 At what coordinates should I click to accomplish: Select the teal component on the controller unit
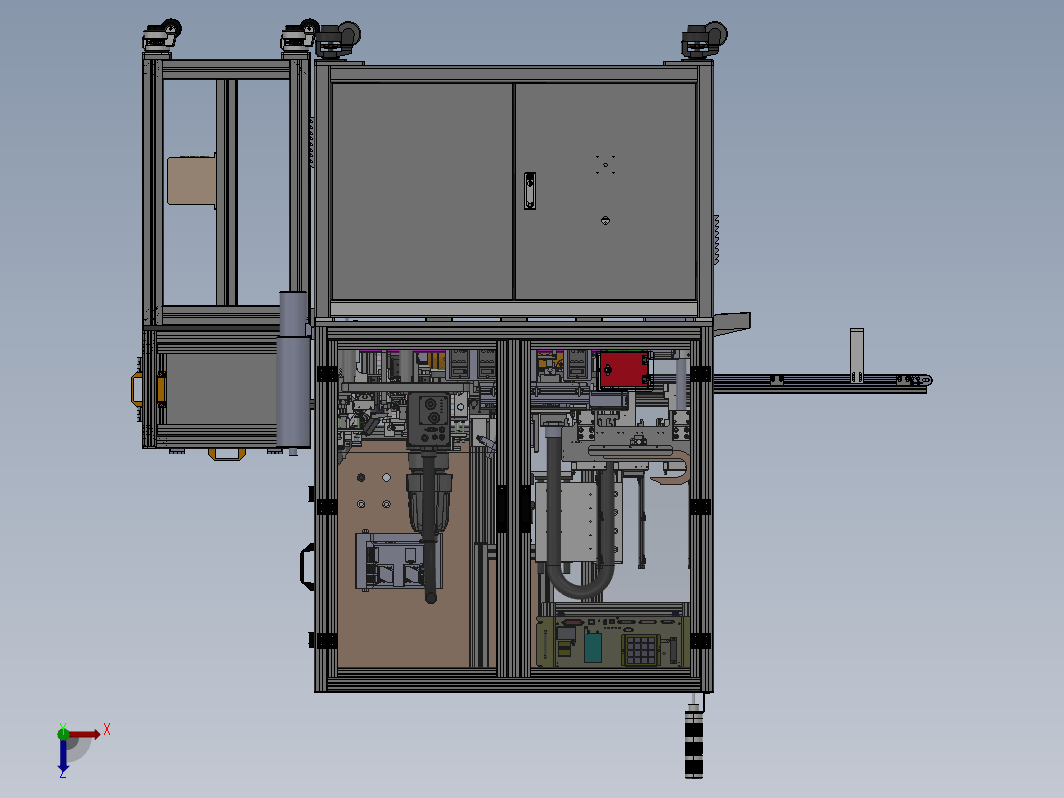tap(592, 648)
